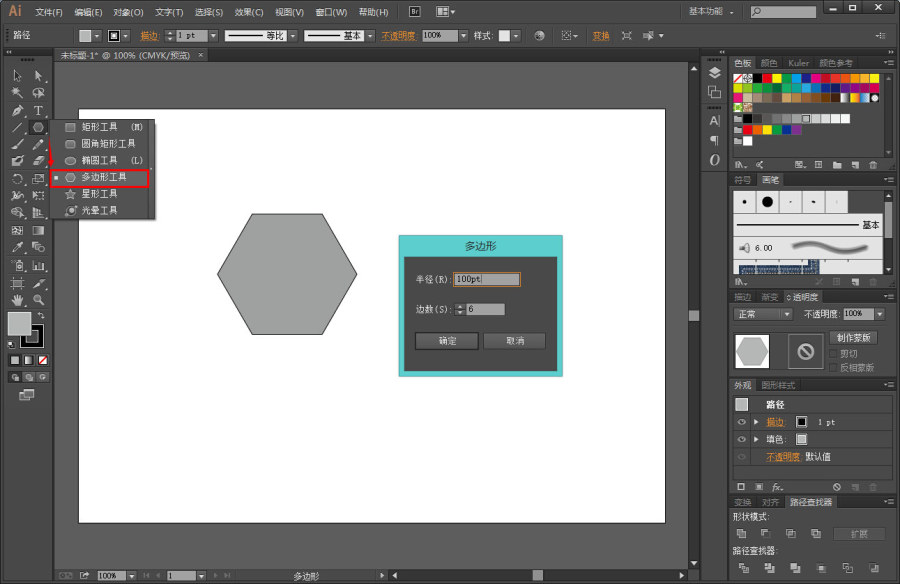Image resolution: width=900 pixels, height=584 pixels.
Task: Select the Pen tool
Action: coord(17,110)
